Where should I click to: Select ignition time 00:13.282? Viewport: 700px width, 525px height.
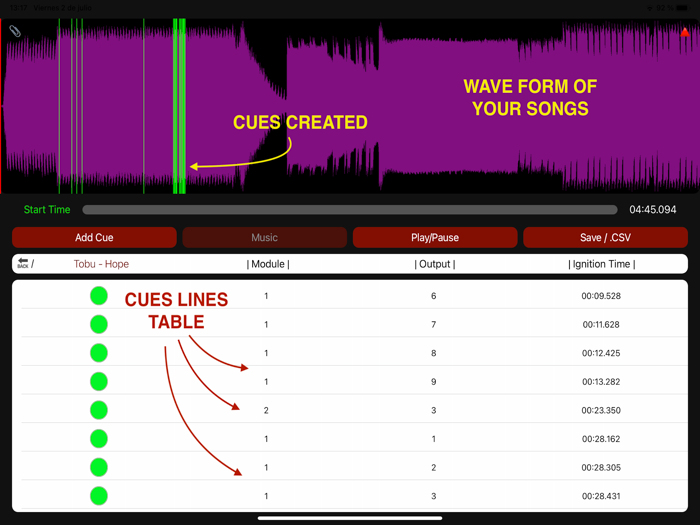pos(601,382)
